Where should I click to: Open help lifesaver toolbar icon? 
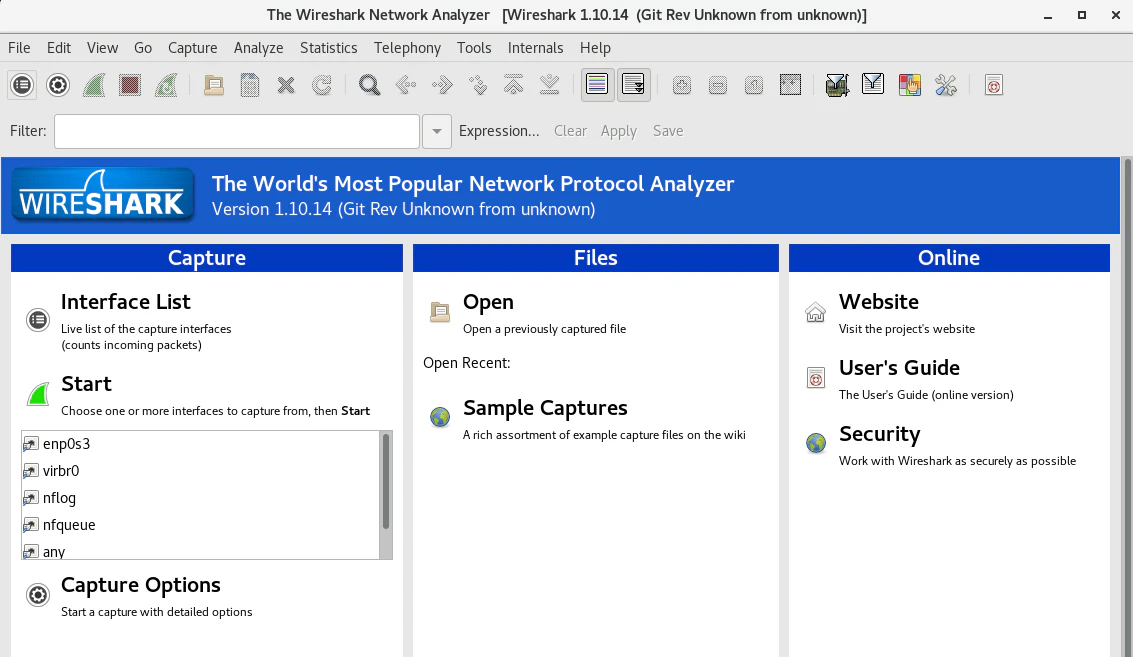[994, 85]
